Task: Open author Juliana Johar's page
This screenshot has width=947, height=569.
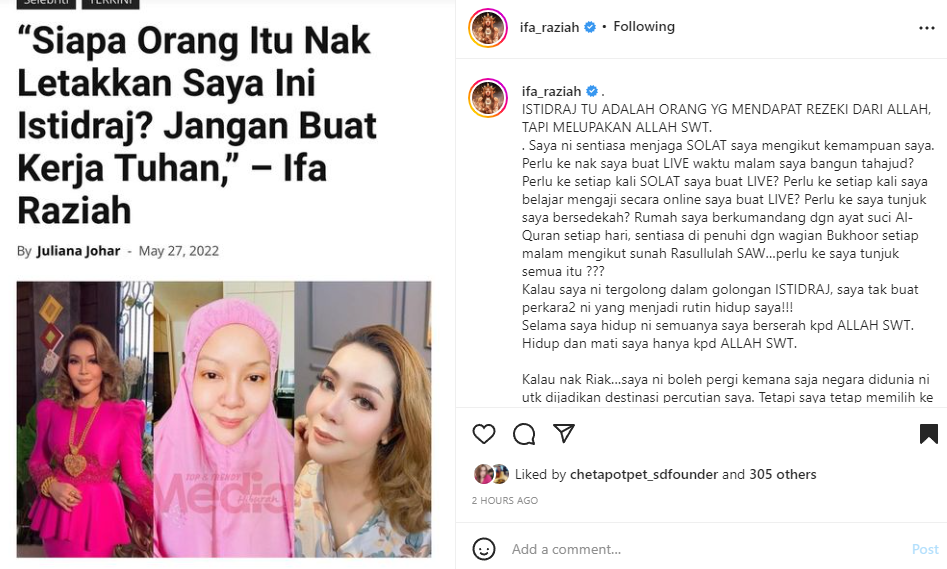Action: click(78, 251)
